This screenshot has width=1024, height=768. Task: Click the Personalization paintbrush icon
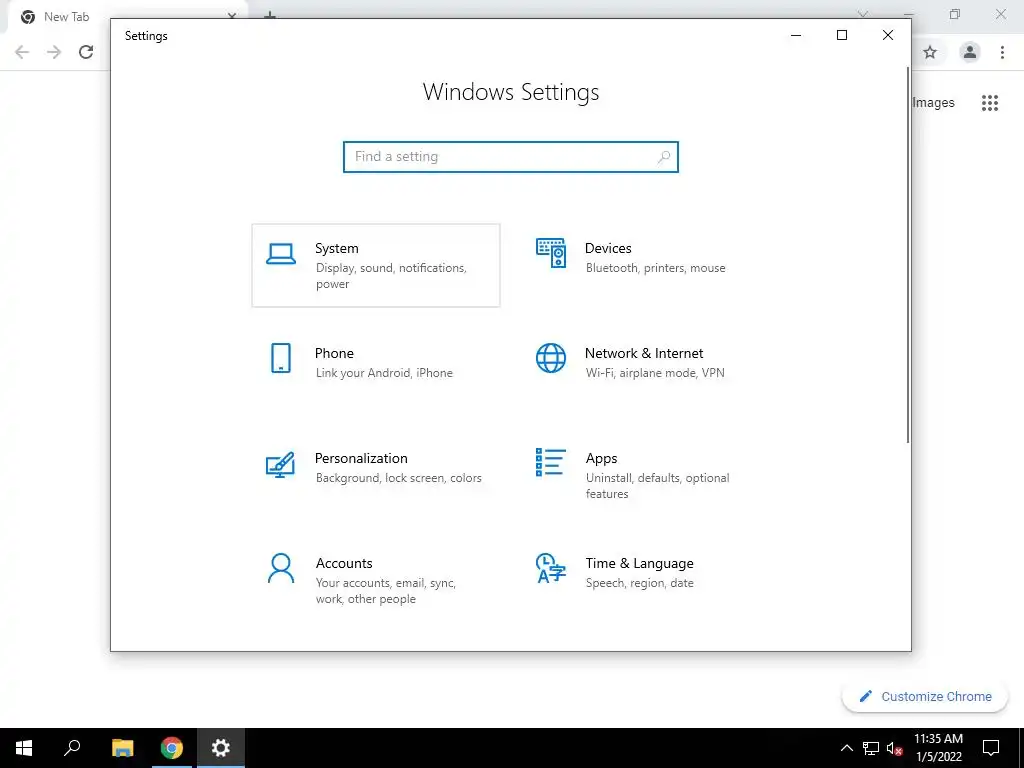281,464
